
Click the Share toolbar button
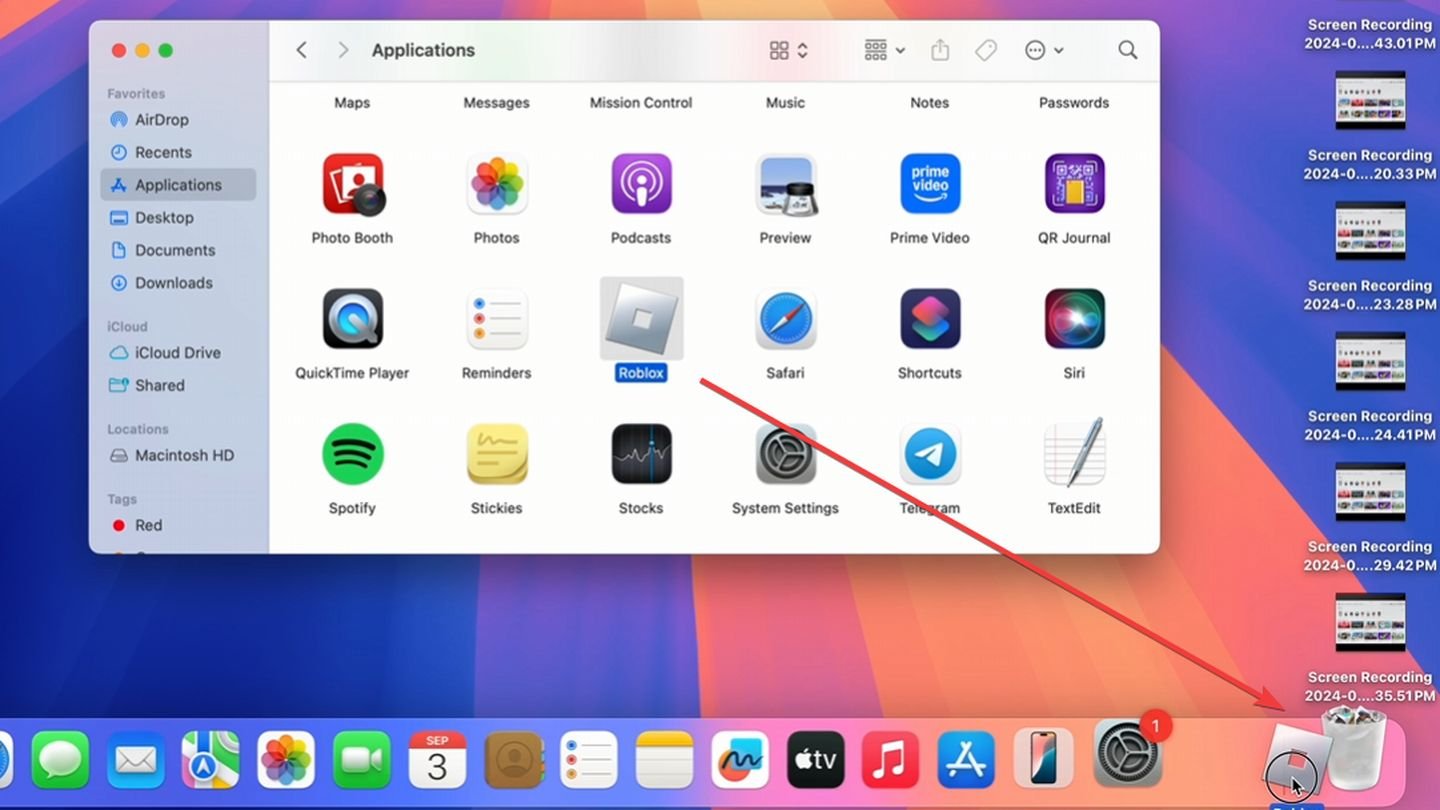coord(940,50)
